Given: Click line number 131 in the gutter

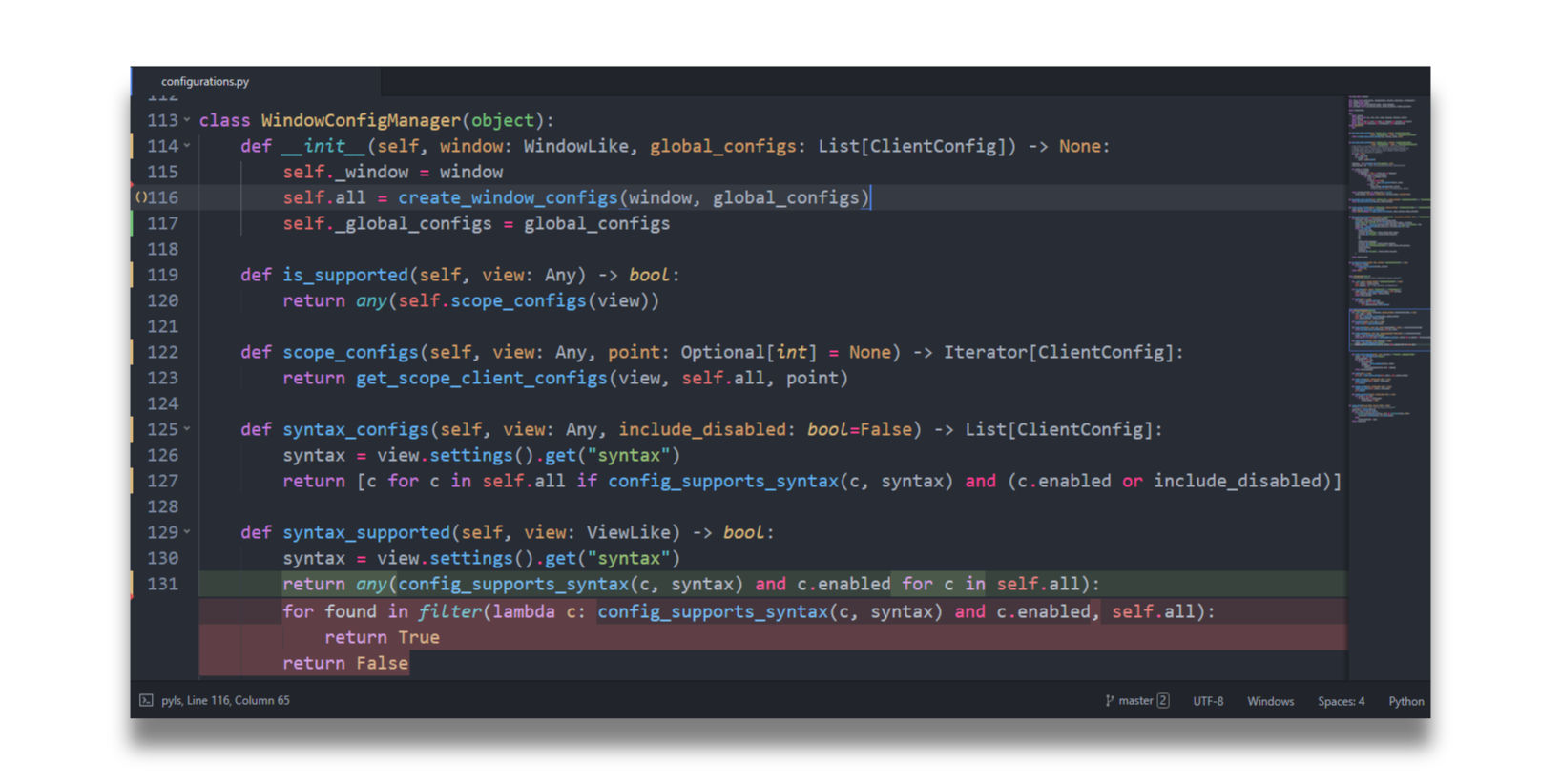Looking at the screenshot, I should click(162, 584).
